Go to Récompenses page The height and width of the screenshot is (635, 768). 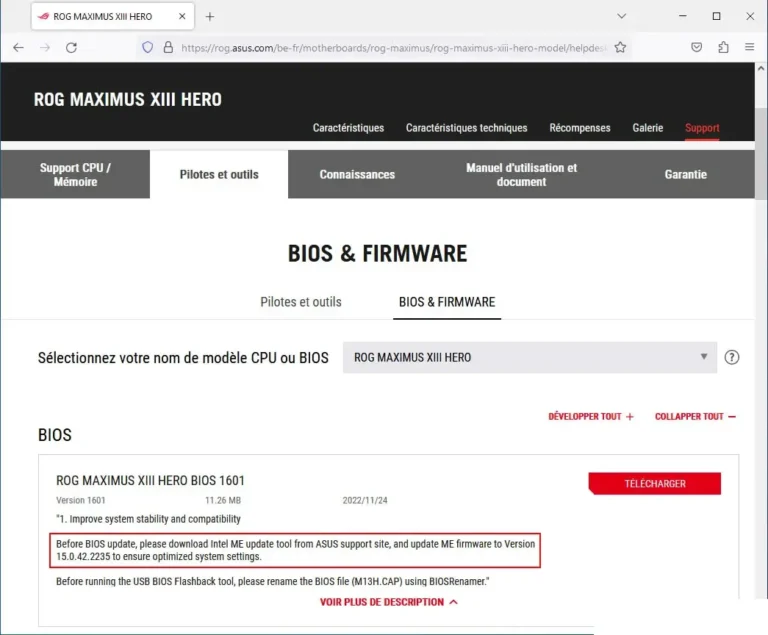(x=580, y=128)
